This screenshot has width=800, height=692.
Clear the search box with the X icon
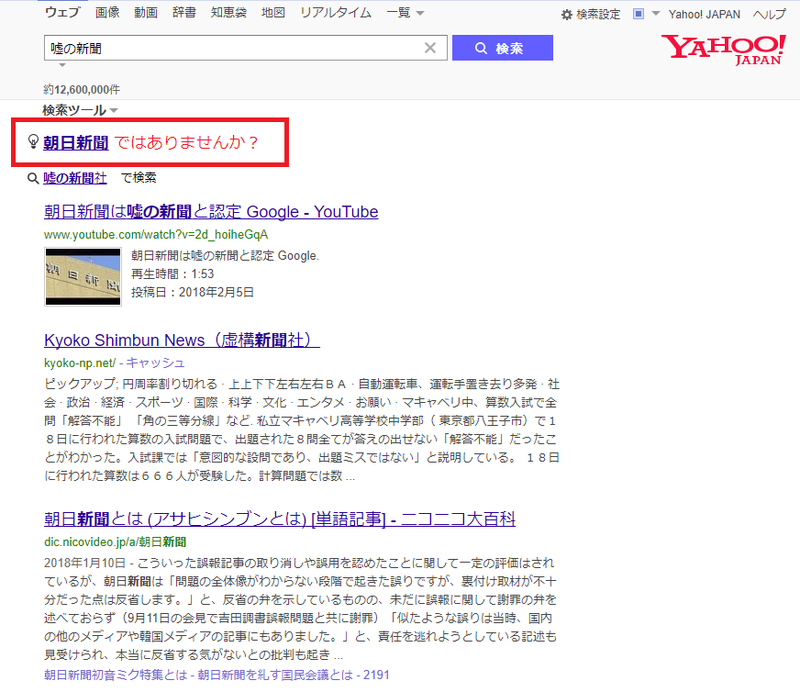pos(430,48)
